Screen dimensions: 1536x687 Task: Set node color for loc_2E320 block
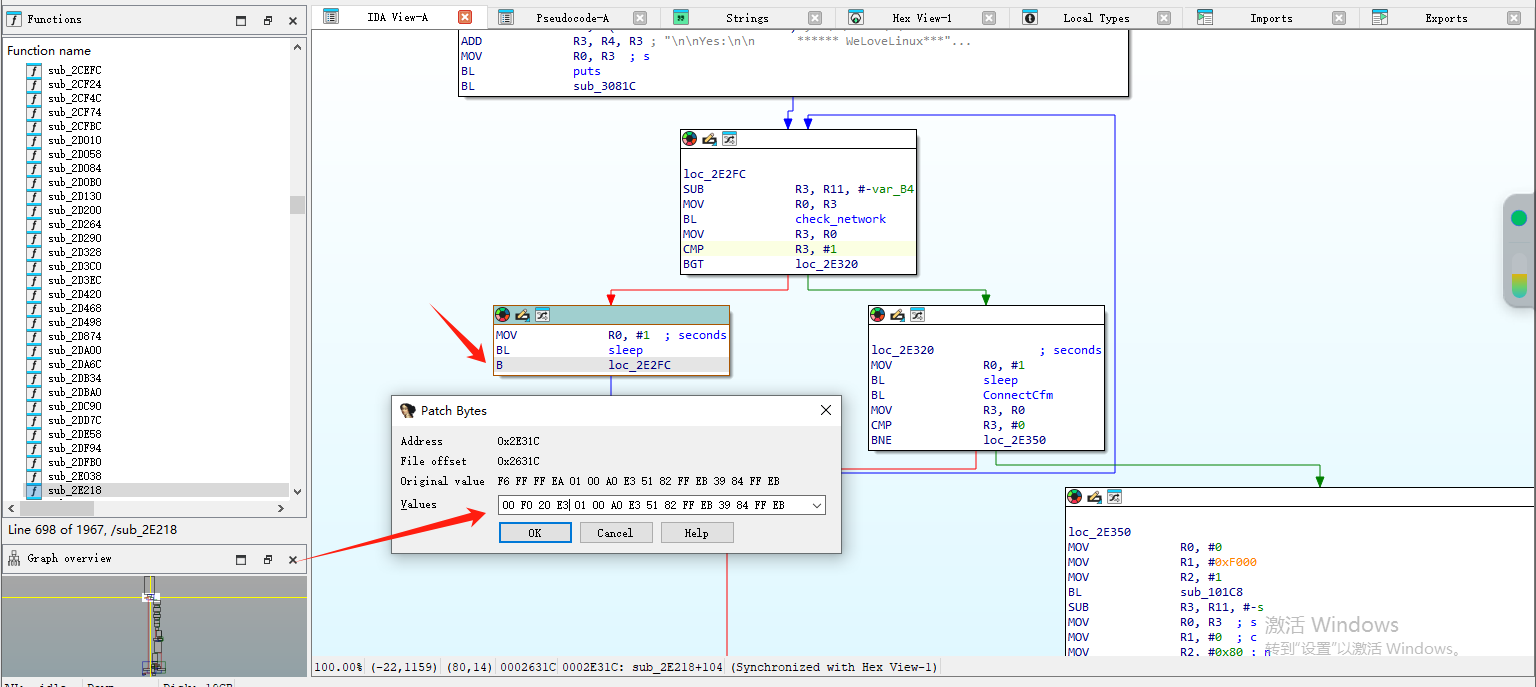[877, 315]
